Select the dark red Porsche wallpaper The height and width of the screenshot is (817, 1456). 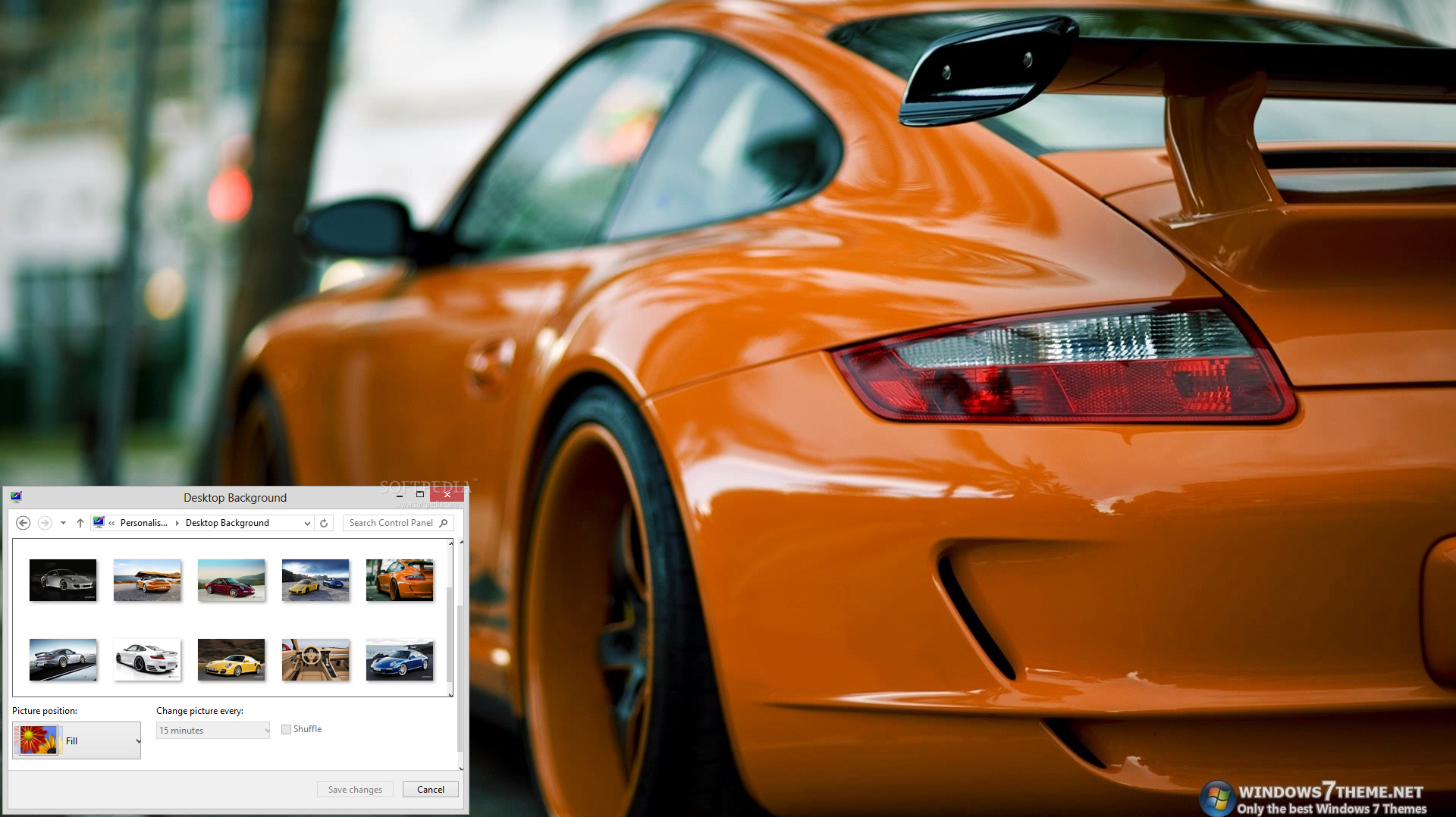coord(231,580)
